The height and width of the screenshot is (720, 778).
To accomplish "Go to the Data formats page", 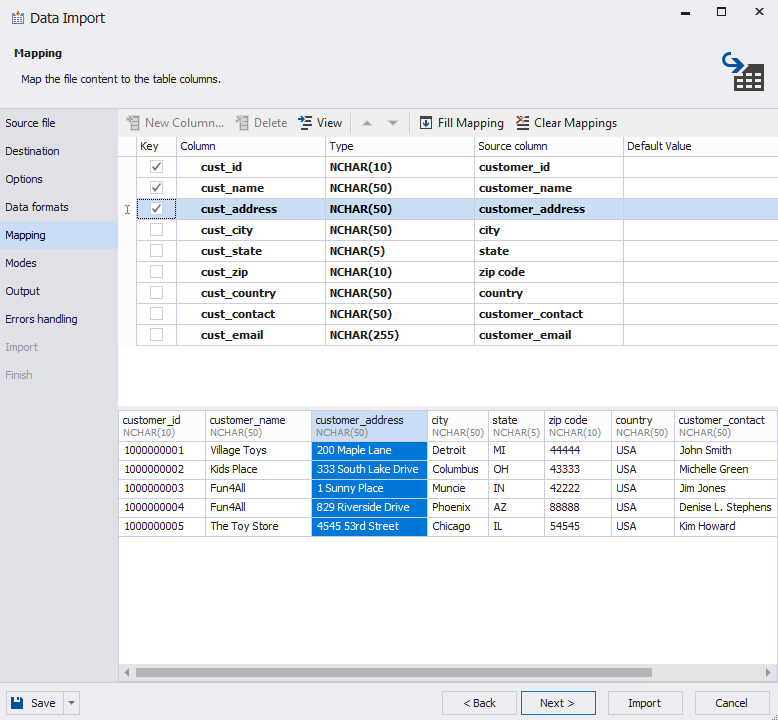I will tap(37, 207).
